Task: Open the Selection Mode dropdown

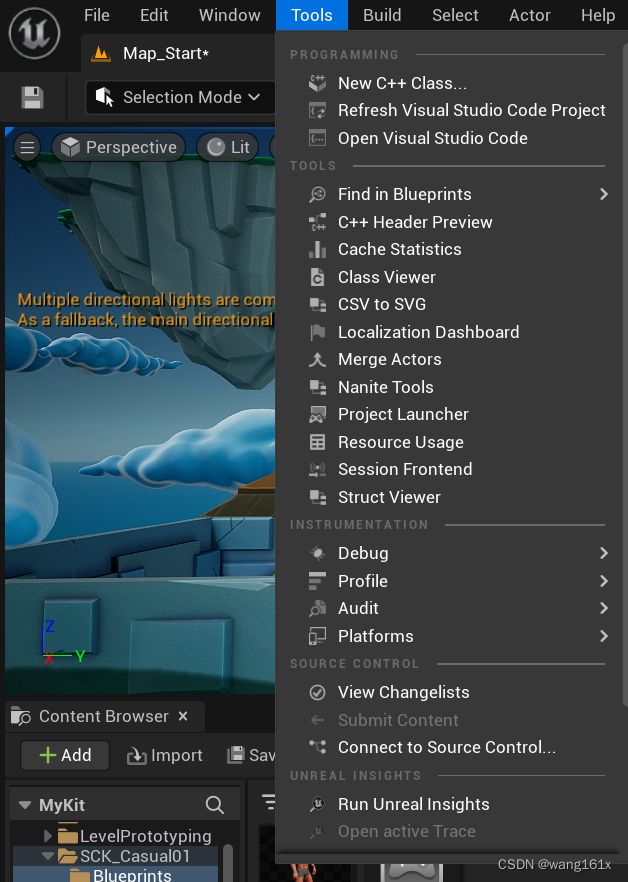Action: [180, 97]
